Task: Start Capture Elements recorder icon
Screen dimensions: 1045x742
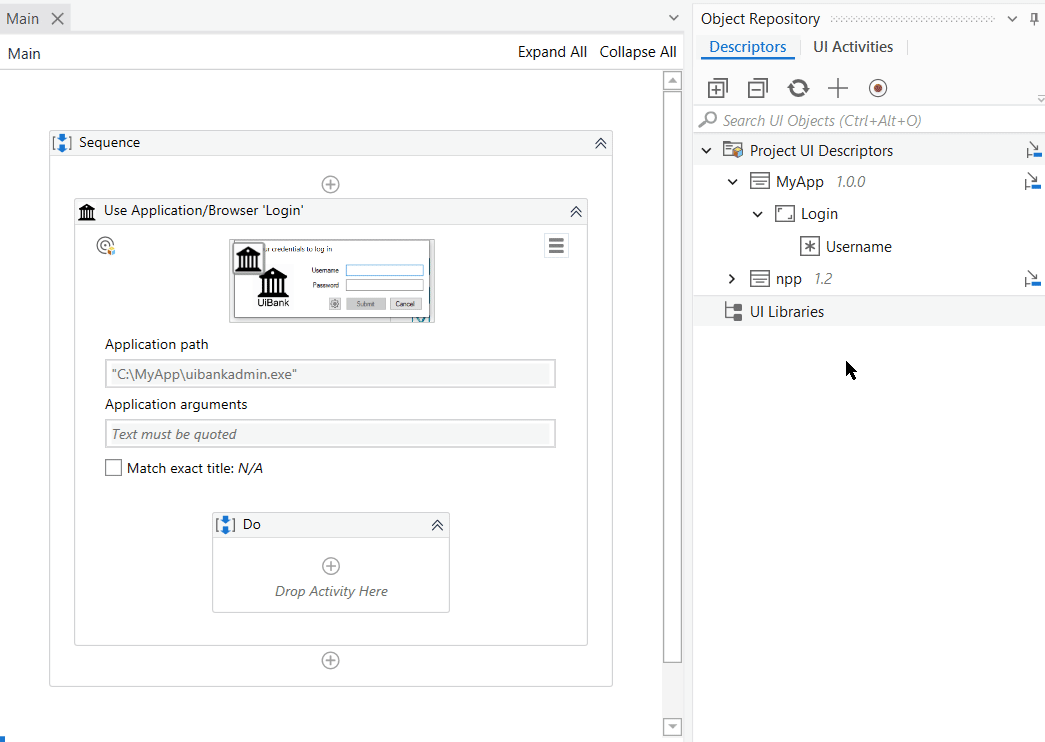Action: (x=878, y=88)
